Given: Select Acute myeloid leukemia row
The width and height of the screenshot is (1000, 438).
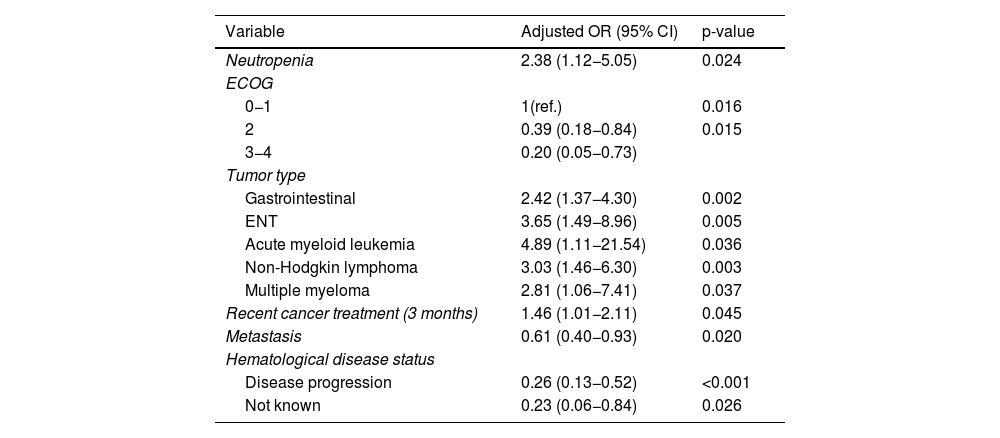Looking at the screenshot, I should (x=499, y=245).
